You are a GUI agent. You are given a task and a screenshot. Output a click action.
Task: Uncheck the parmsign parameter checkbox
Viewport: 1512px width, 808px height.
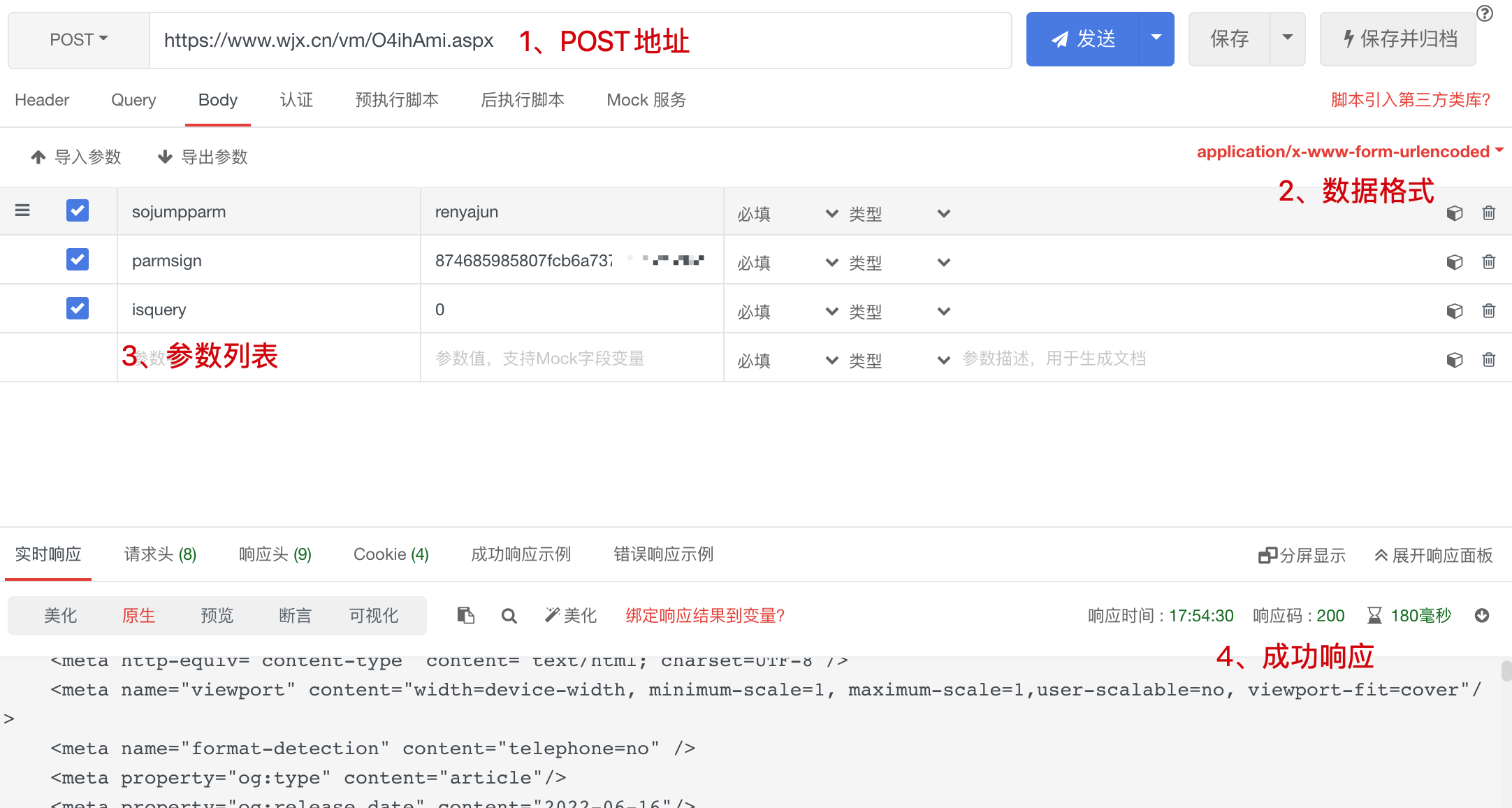pos(78,259)
